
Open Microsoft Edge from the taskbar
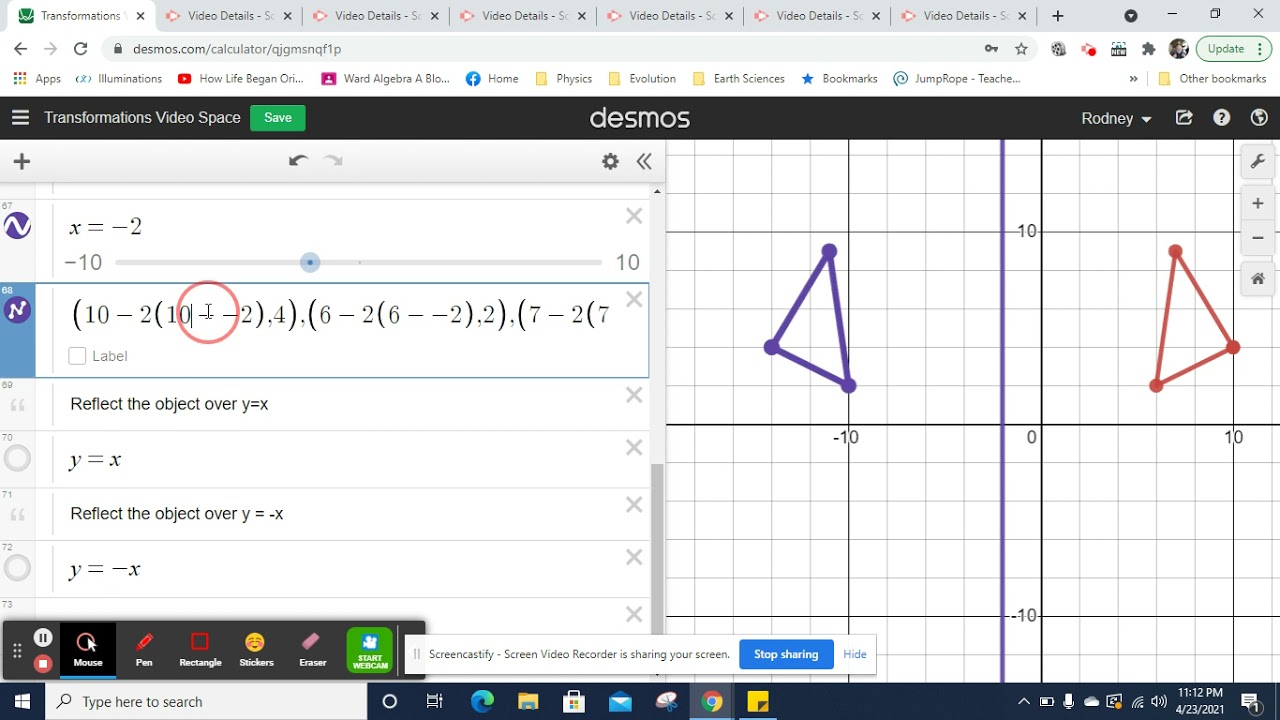[x=482, y=701]
